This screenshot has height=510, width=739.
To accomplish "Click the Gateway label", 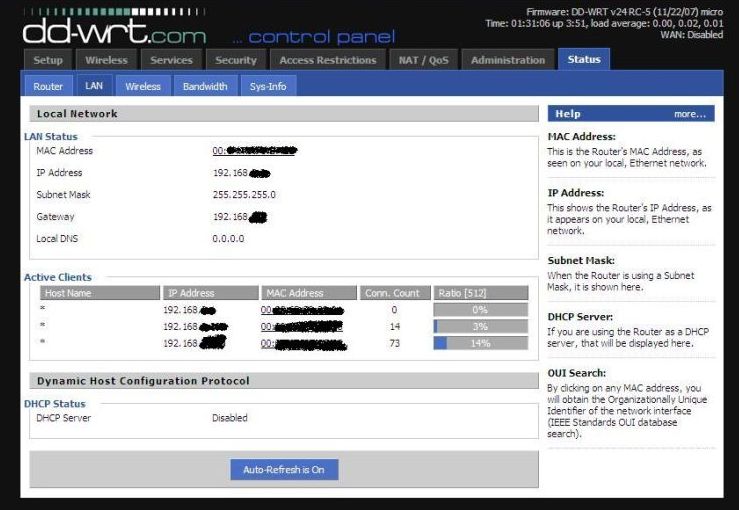I will click(55, 217).
